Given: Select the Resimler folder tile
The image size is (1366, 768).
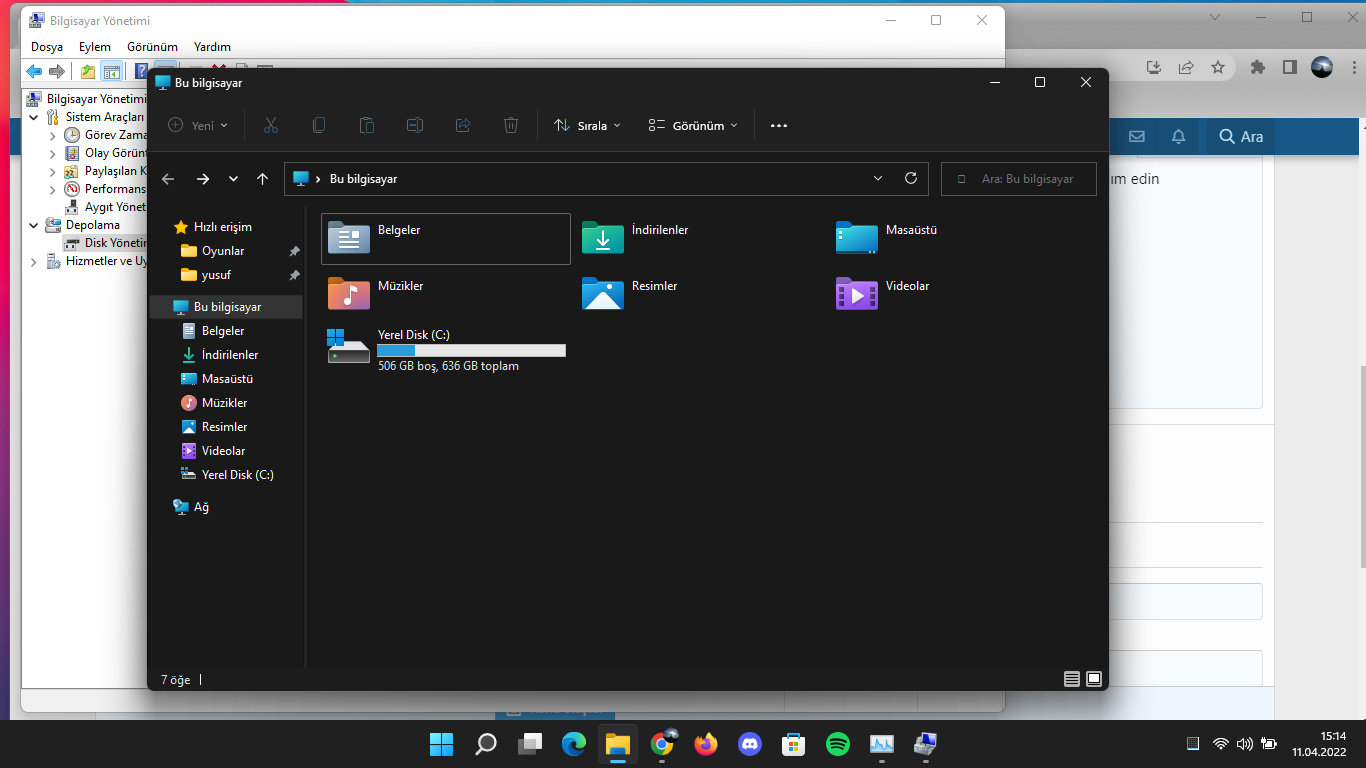Looking at the screenshot, I should click(x=700, y=293).
